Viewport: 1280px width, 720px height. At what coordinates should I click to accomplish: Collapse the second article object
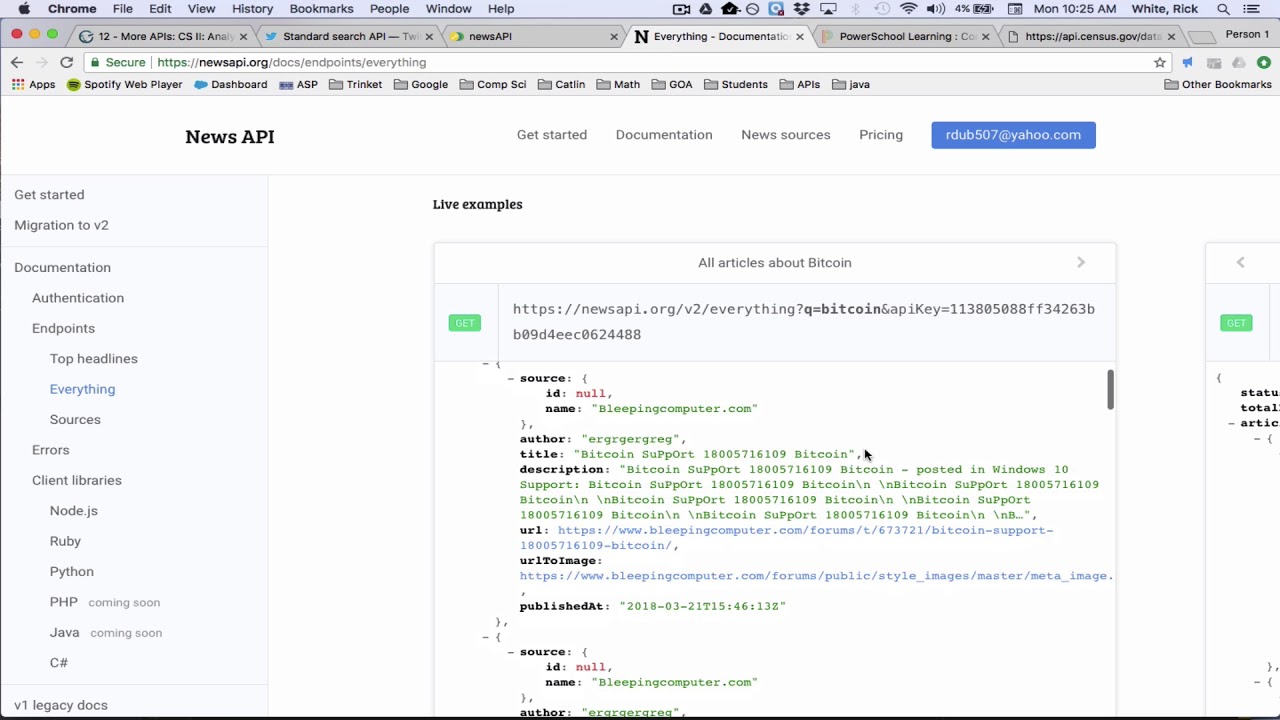(x=486, y=636)
